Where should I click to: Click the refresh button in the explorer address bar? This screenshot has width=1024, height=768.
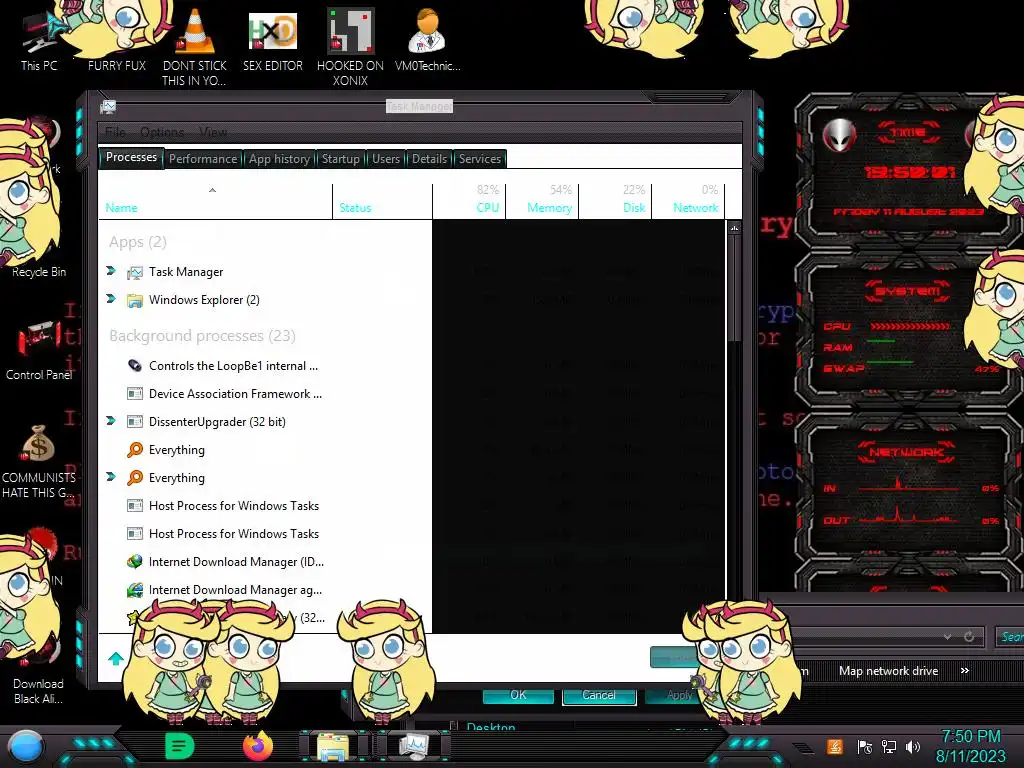click(x=969, y=636)
